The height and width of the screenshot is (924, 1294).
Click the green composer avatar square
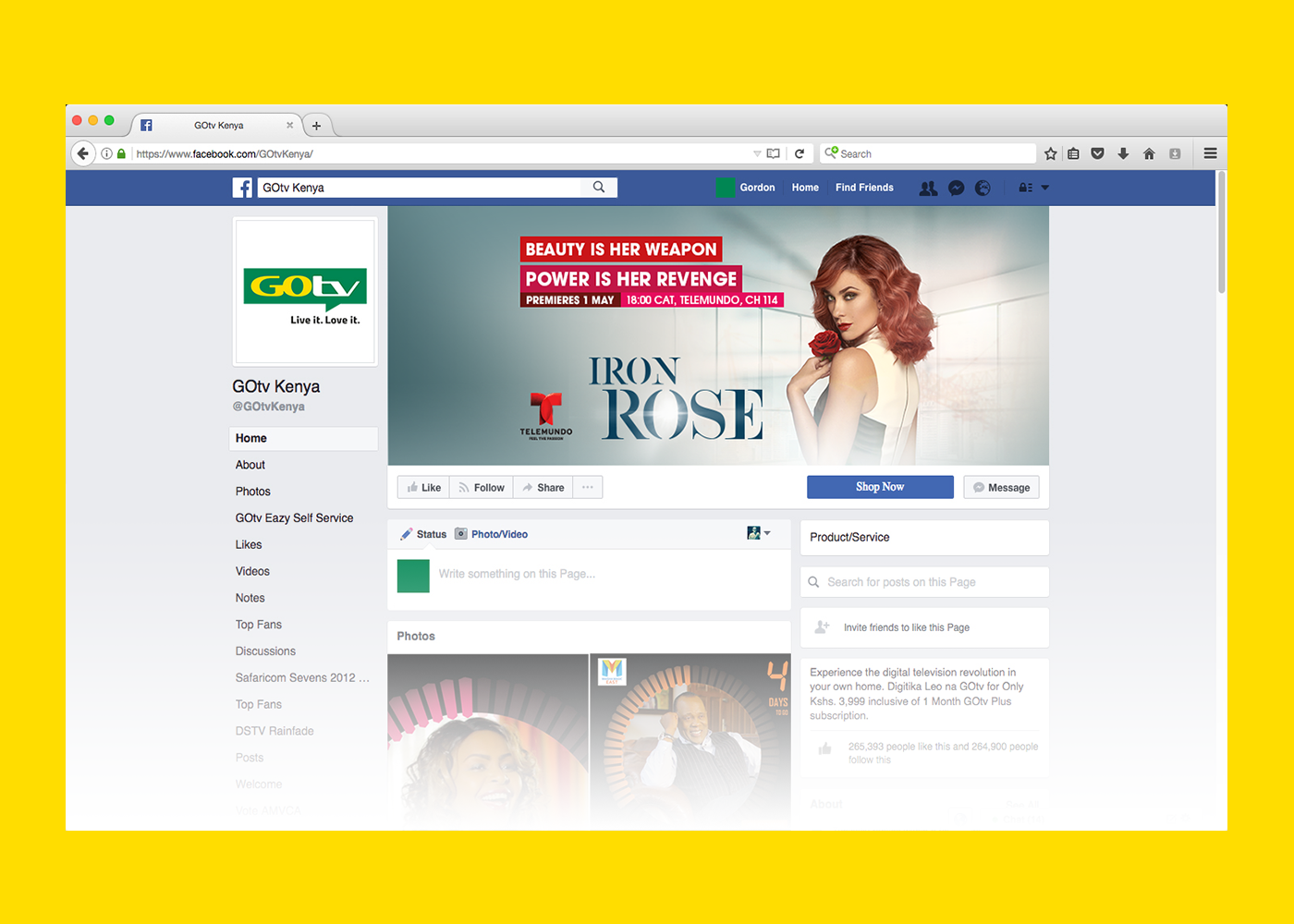point(413,576)
